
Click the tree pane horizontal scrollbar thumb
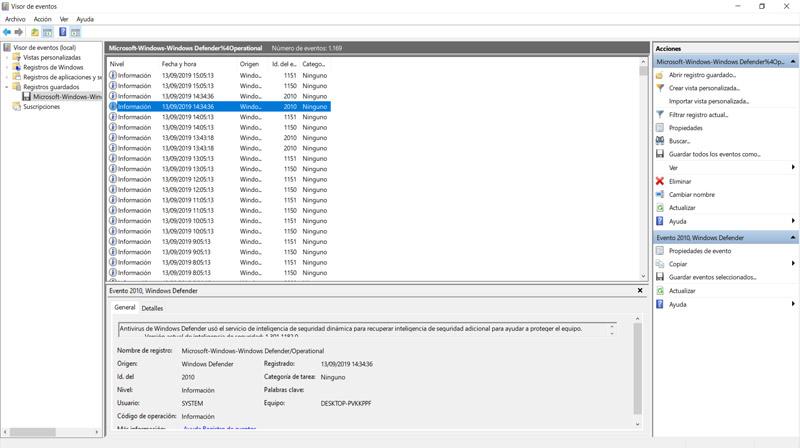coord(33,432)
